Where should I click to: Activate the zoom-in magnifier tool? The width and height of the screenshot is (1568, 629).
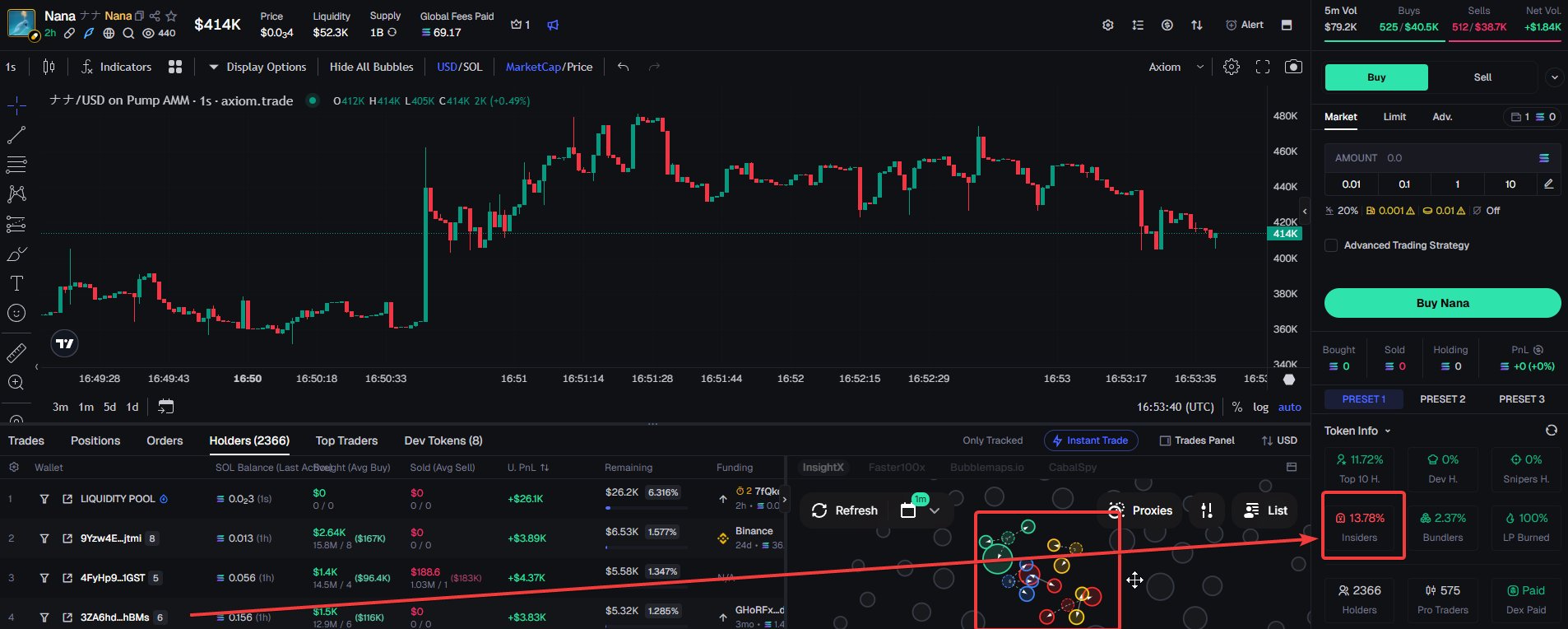point(16,382)
